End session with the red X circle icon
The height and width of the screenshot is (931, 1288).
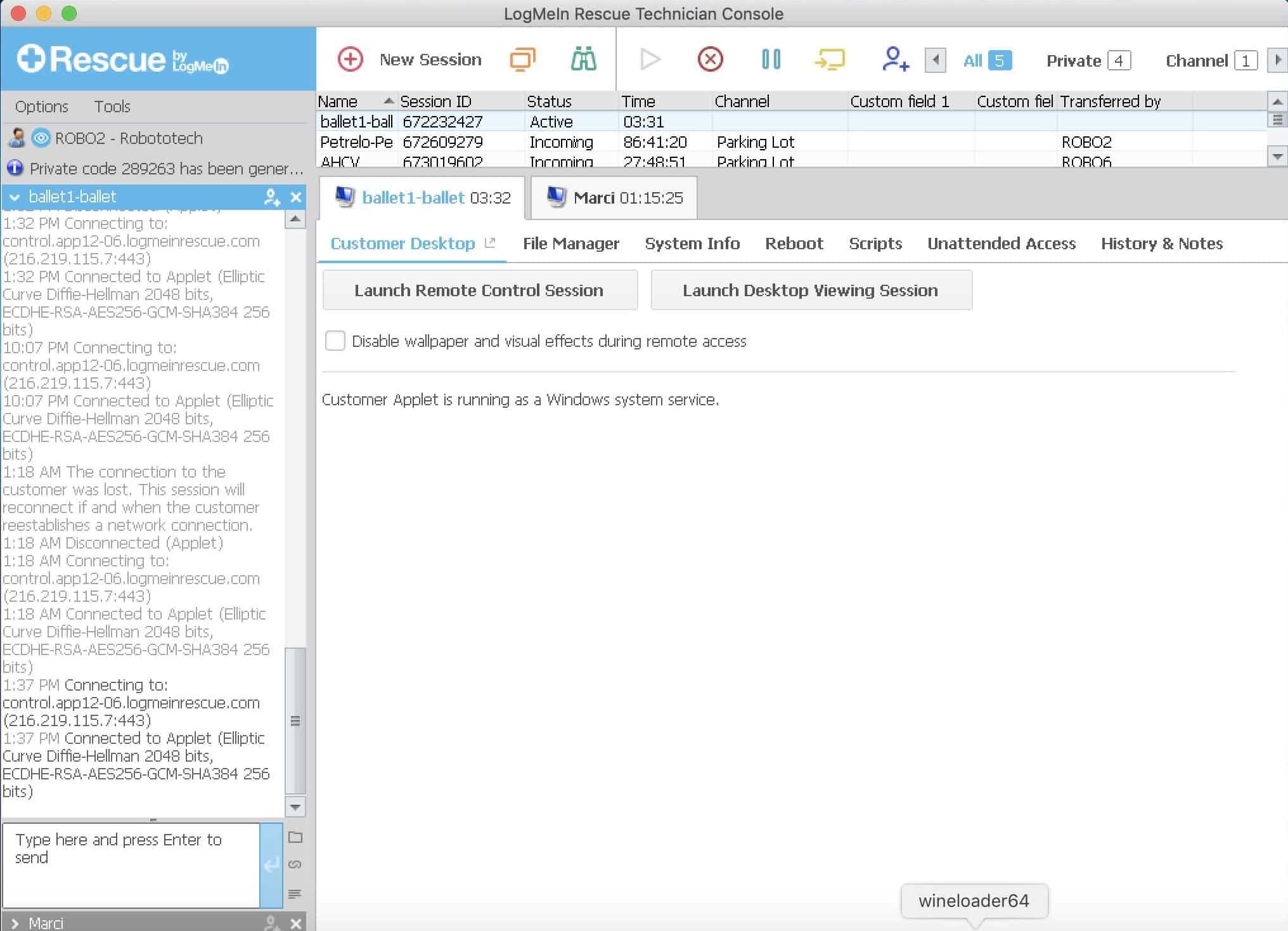(x=710, y=60)
